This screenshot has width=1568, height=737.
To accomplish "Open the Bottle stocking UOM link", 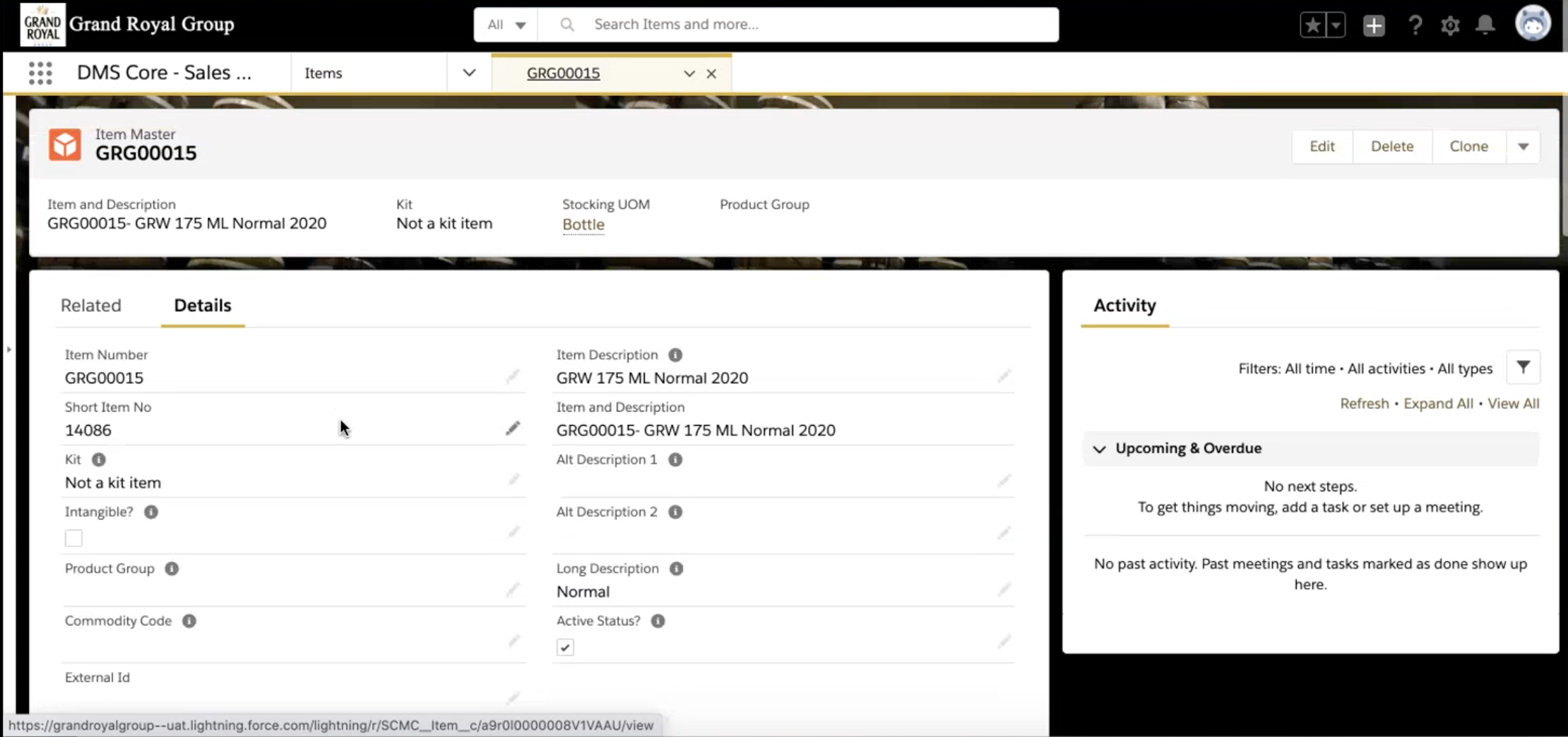I will coord(583,224).
